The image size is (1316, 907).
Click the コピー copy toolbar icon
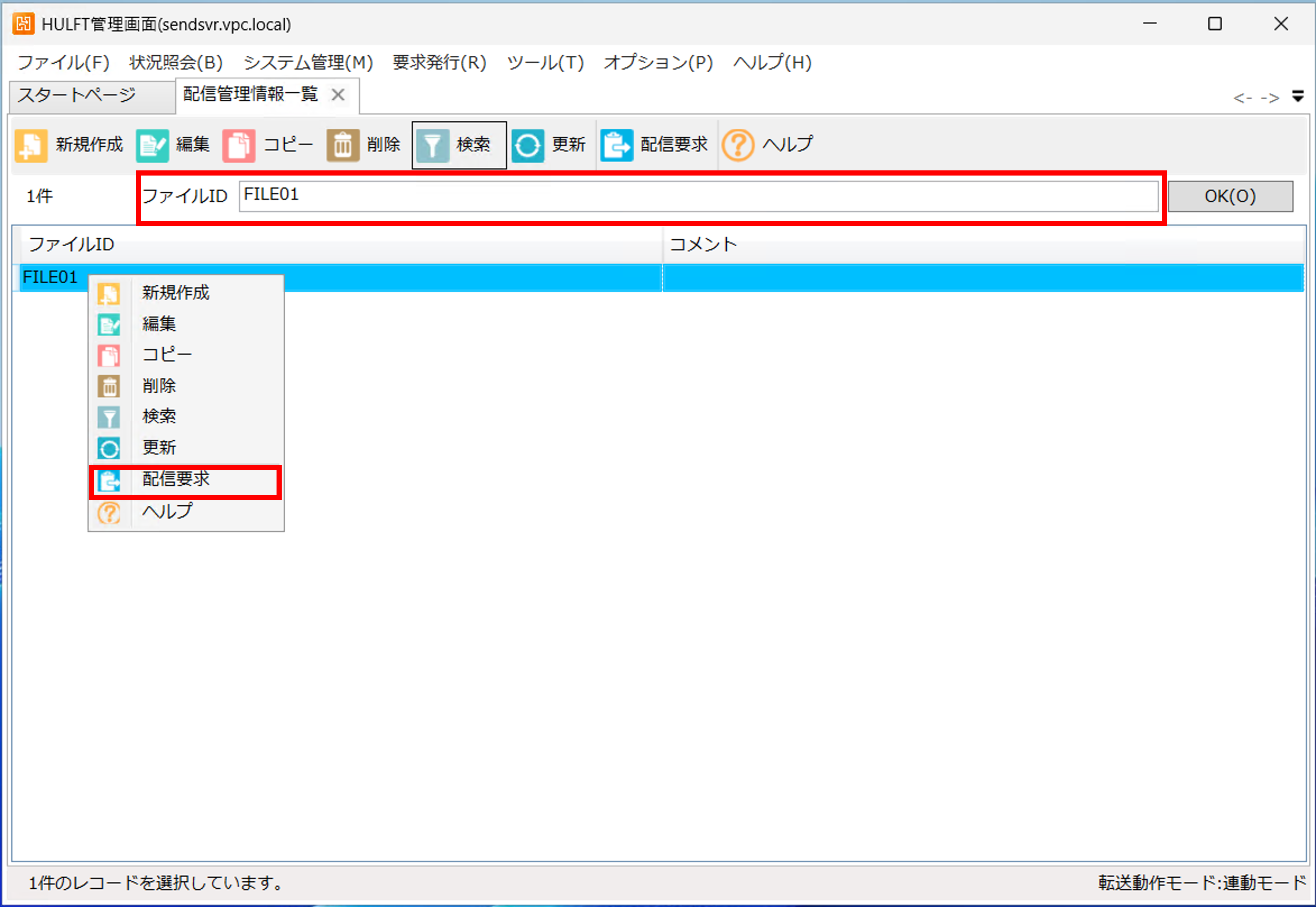[x=238, y=145]
